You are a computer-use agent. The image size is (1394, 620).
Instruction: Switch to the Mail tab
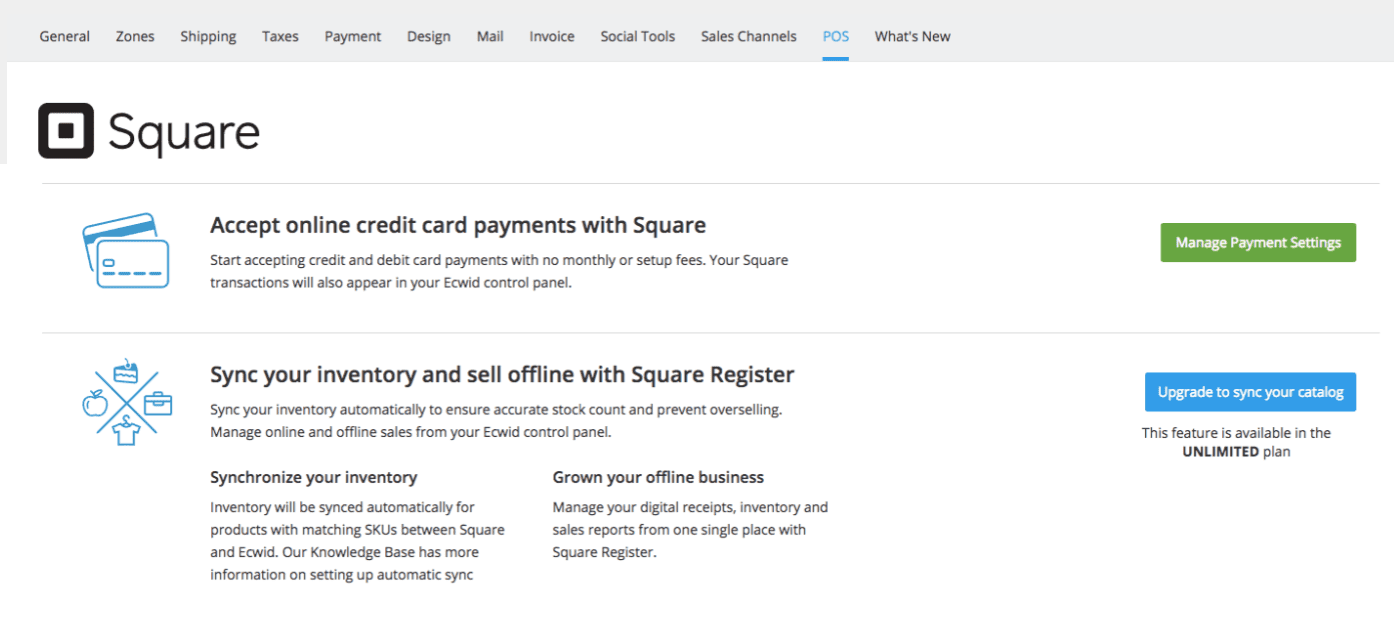[x=490, y=36]
